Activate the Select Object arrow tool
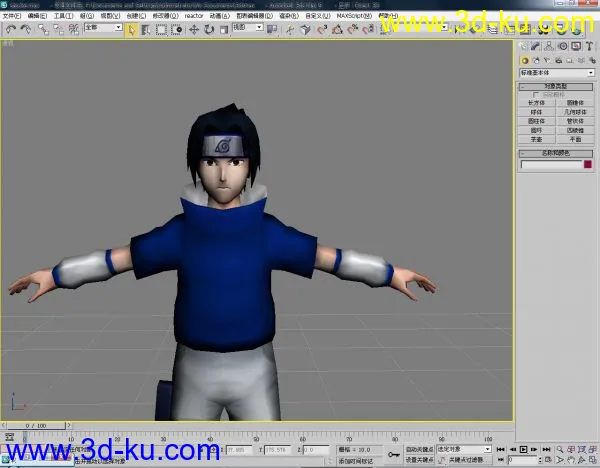This screenshot has height=468, width=600. pos(131,29)
